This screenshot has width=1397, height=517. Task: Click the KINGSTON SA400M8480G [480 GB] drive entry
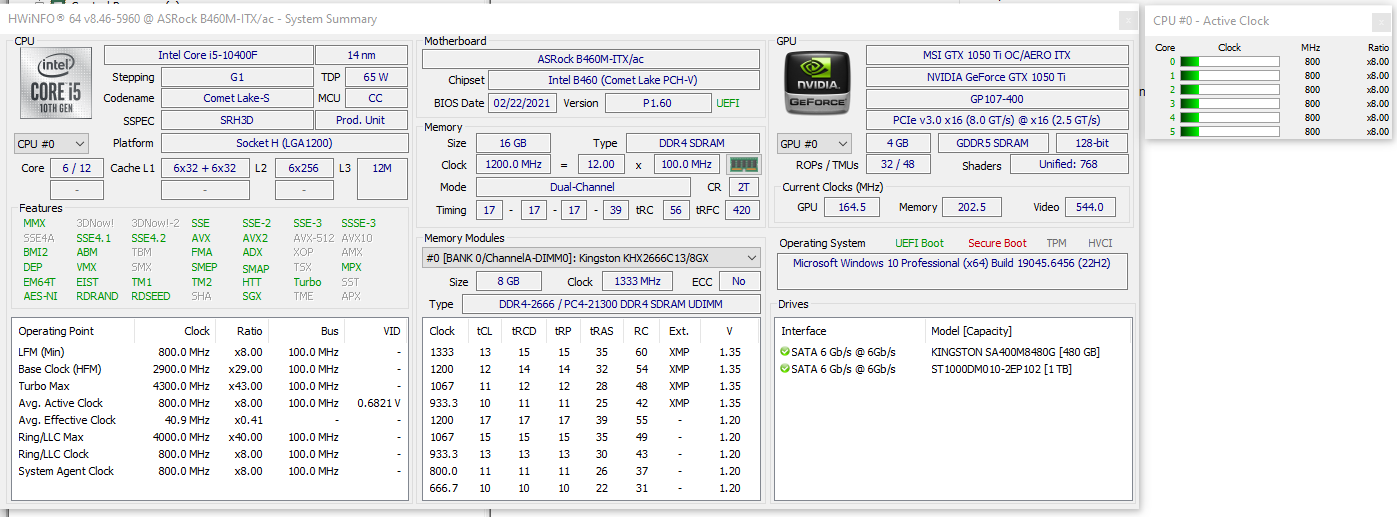pos(1015,352)
